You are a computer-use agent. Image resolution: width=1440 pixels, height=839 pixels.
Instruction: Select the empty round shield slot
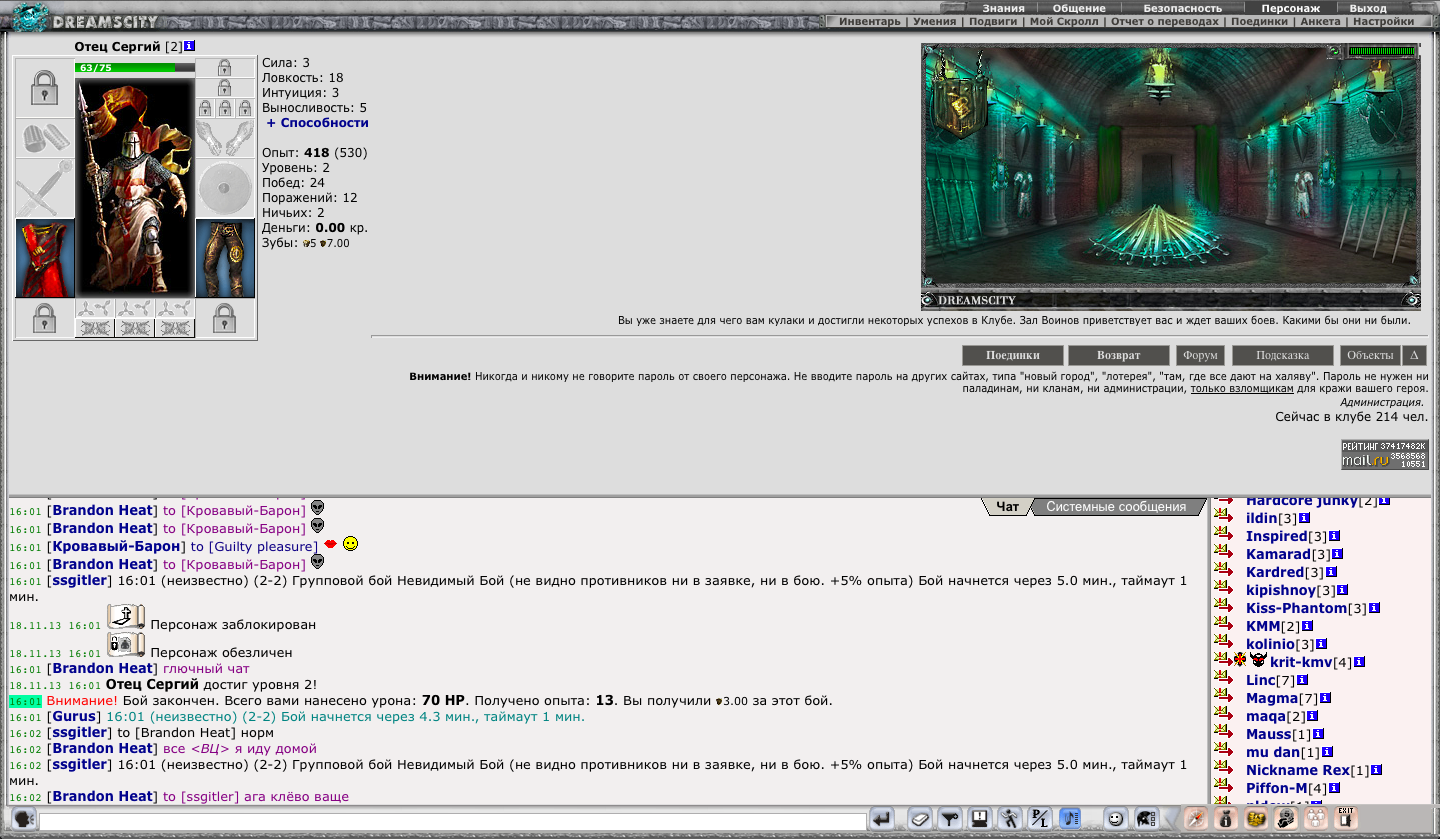click(225, 188)
